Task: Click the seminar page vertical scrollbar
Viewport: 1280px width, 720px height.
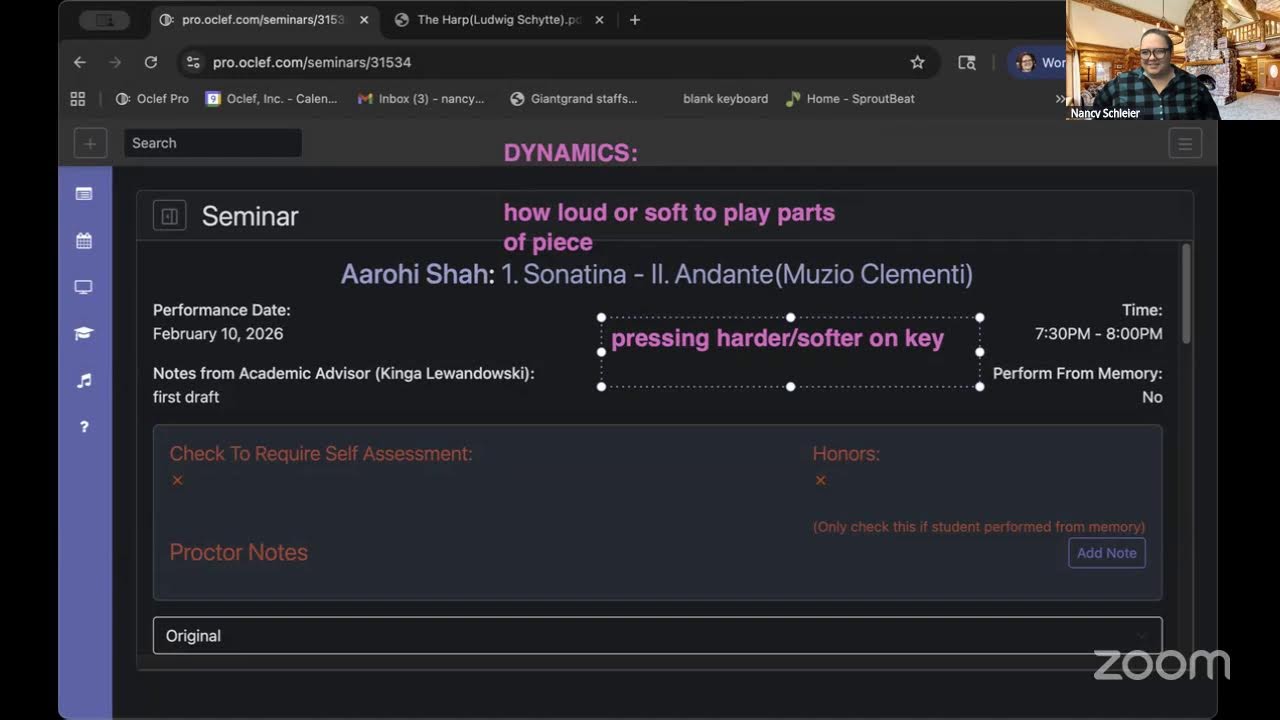Action: click(1187, 295)
